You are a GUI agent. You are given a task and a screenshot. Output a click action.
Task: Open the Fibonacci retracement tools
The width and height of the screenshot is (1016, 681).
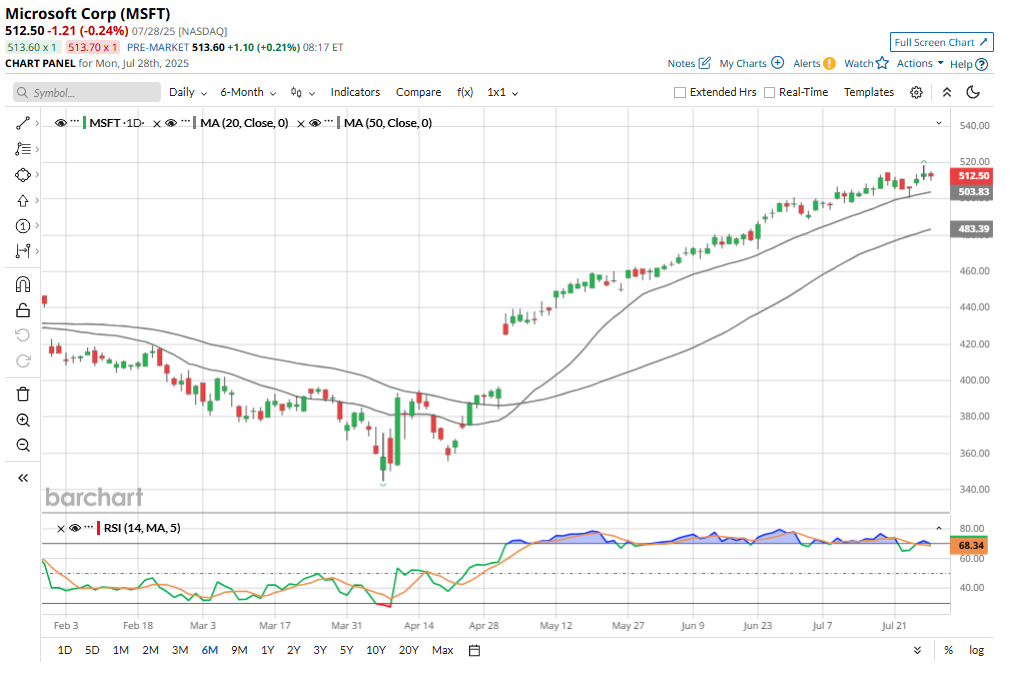pyautogui.click(x=23, y=149)
